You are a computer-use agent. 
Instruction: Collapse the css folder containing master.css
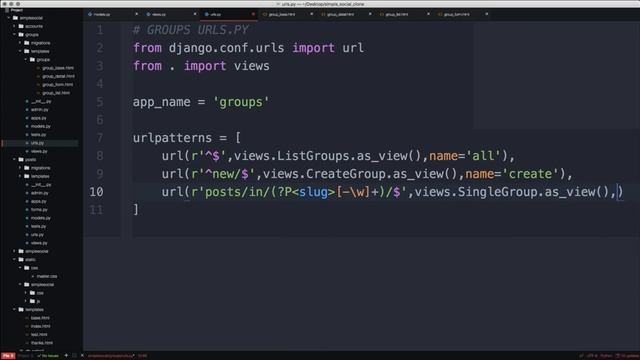click(20, 268)
